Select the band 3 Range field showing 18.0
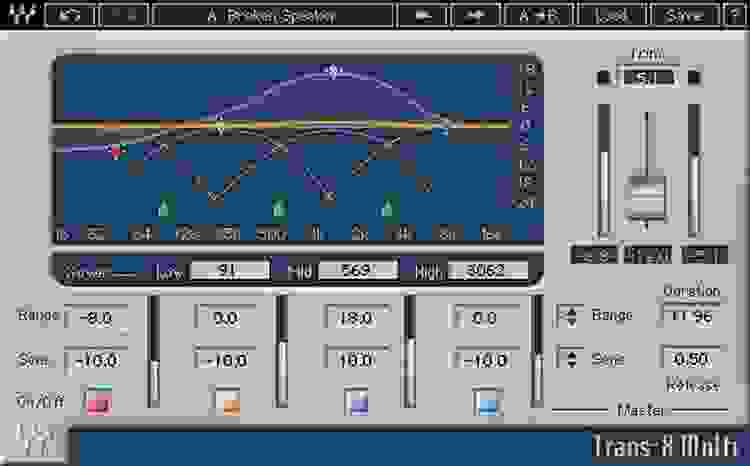 [x=356, y=318]
